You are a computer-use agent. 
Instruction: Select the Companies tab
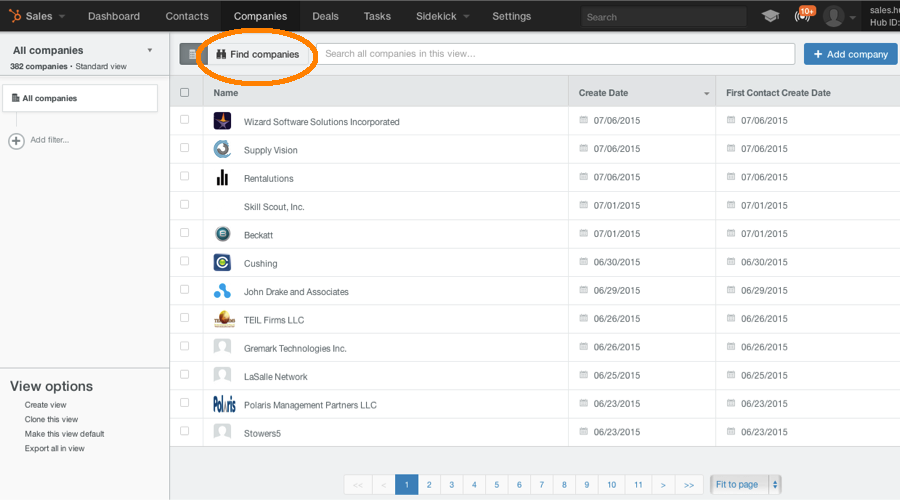tap(260, 16)
